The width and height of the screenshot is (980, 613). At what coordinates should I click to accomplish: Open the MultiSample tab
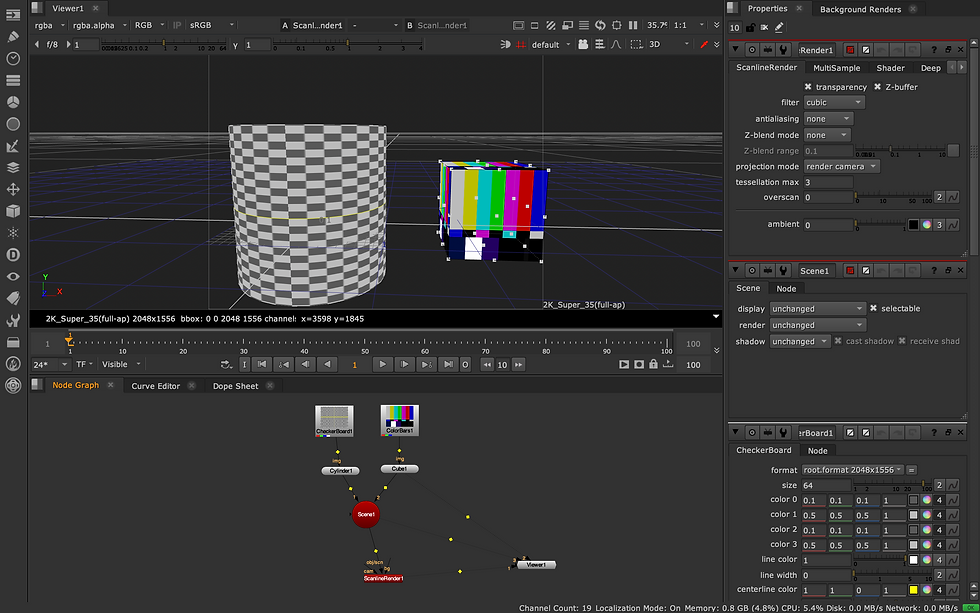click(837, 68)
